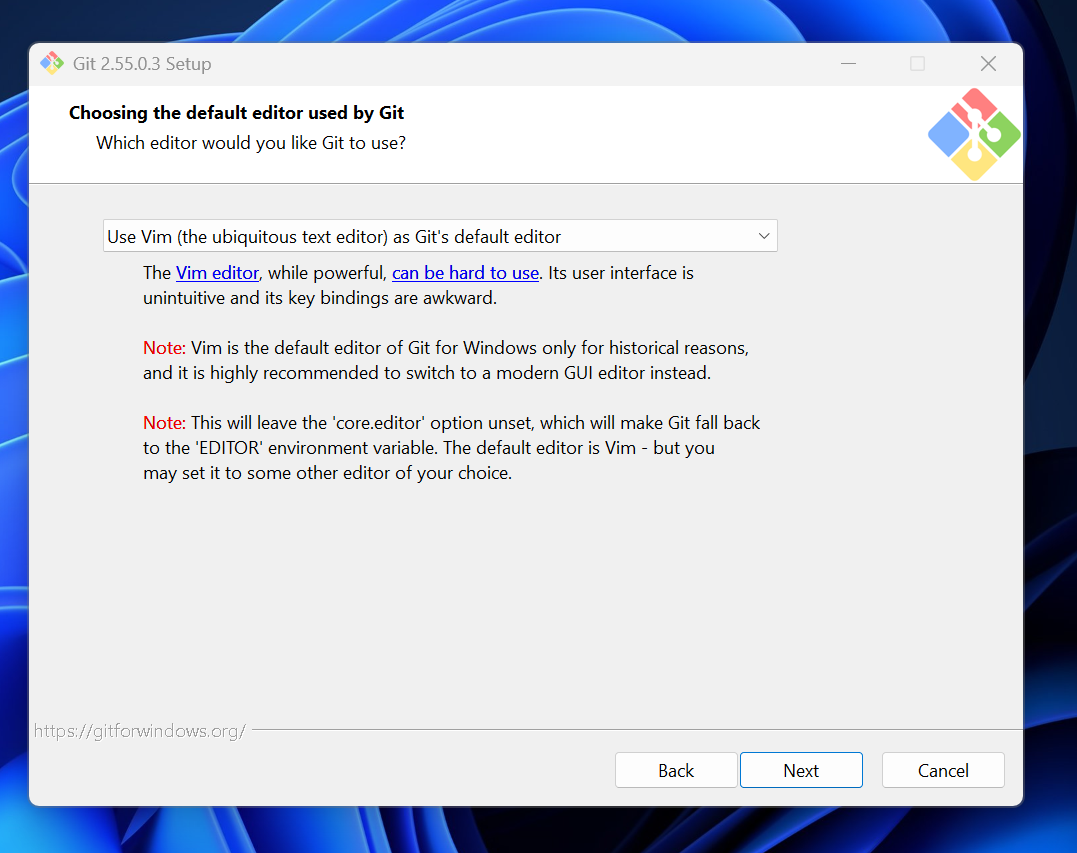Open the Vim editor link
Screen dimensions: 1077x853
(217, 273)
